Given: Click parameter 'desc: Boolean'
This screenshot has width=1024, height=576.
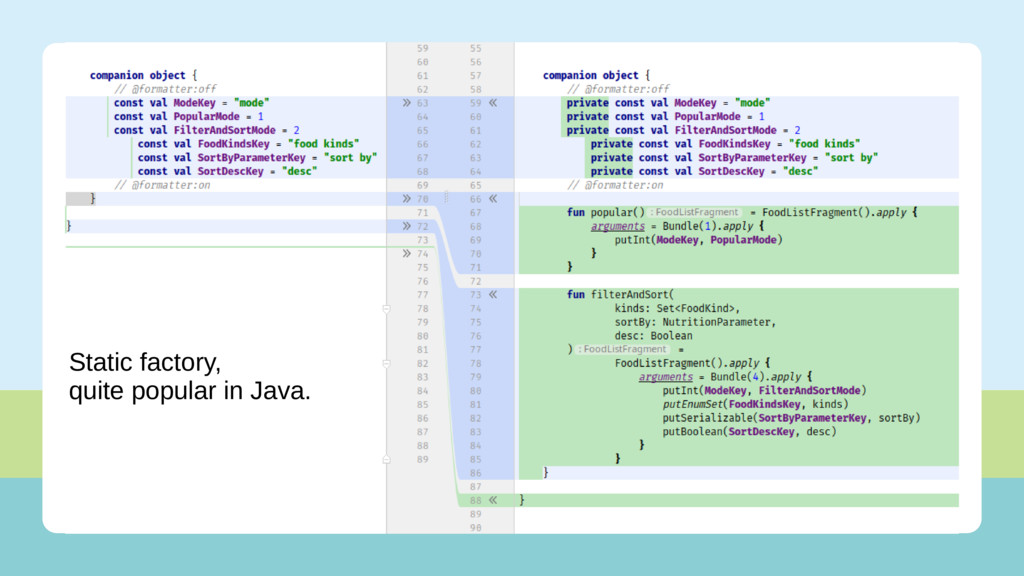Looking at the screenshot, I should tap(653, 336).
